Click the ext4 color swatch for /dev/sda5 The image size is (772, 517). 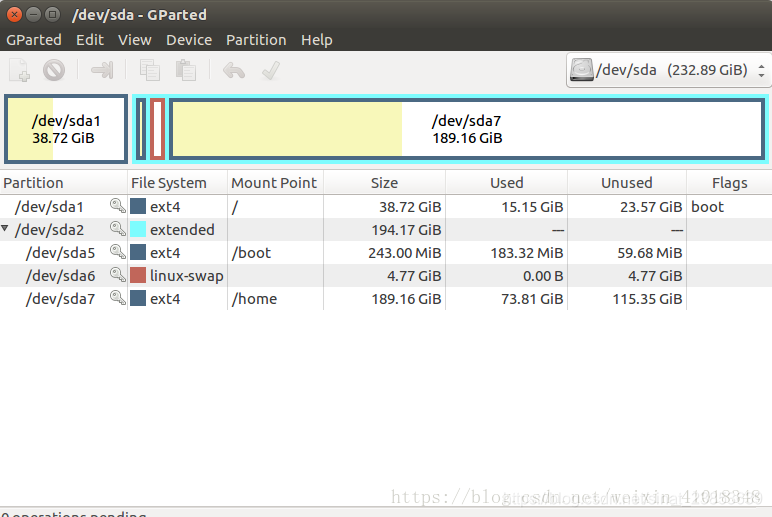138,253
